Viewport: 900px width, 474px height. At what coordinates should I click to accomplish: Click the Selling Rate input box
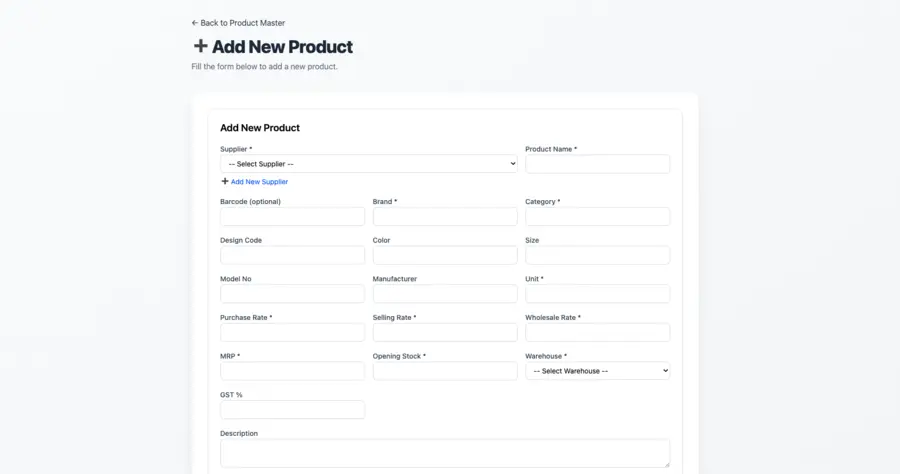tap(445, 333)
